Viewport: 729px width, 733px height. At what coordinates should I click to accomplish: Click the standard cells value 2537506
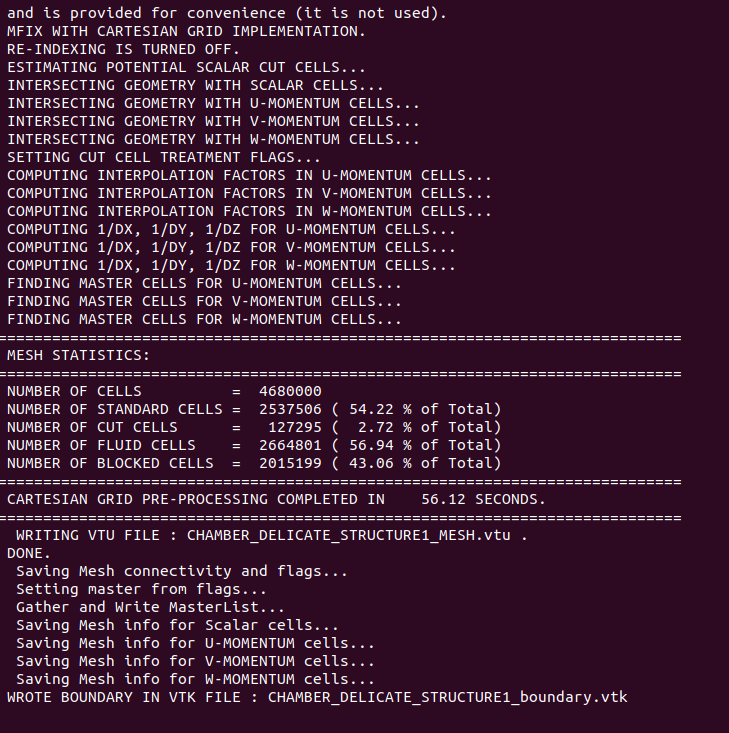[290, 409]
